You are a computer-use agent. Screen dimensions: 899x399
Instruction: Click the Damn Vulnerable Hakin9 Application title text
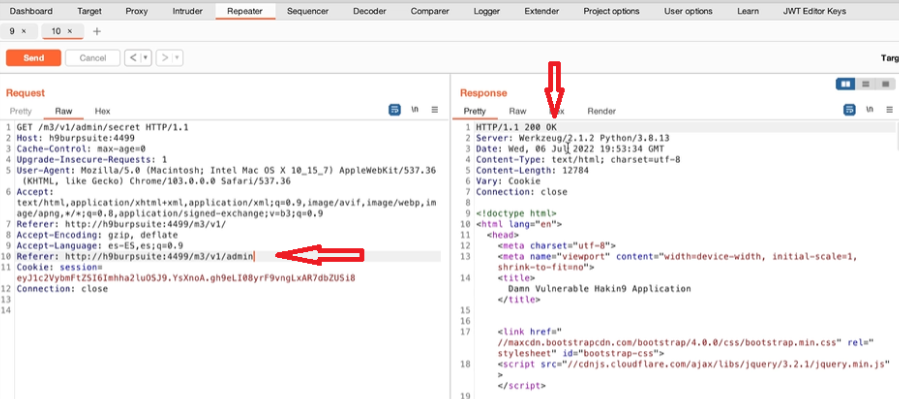(x=599, y=289)
